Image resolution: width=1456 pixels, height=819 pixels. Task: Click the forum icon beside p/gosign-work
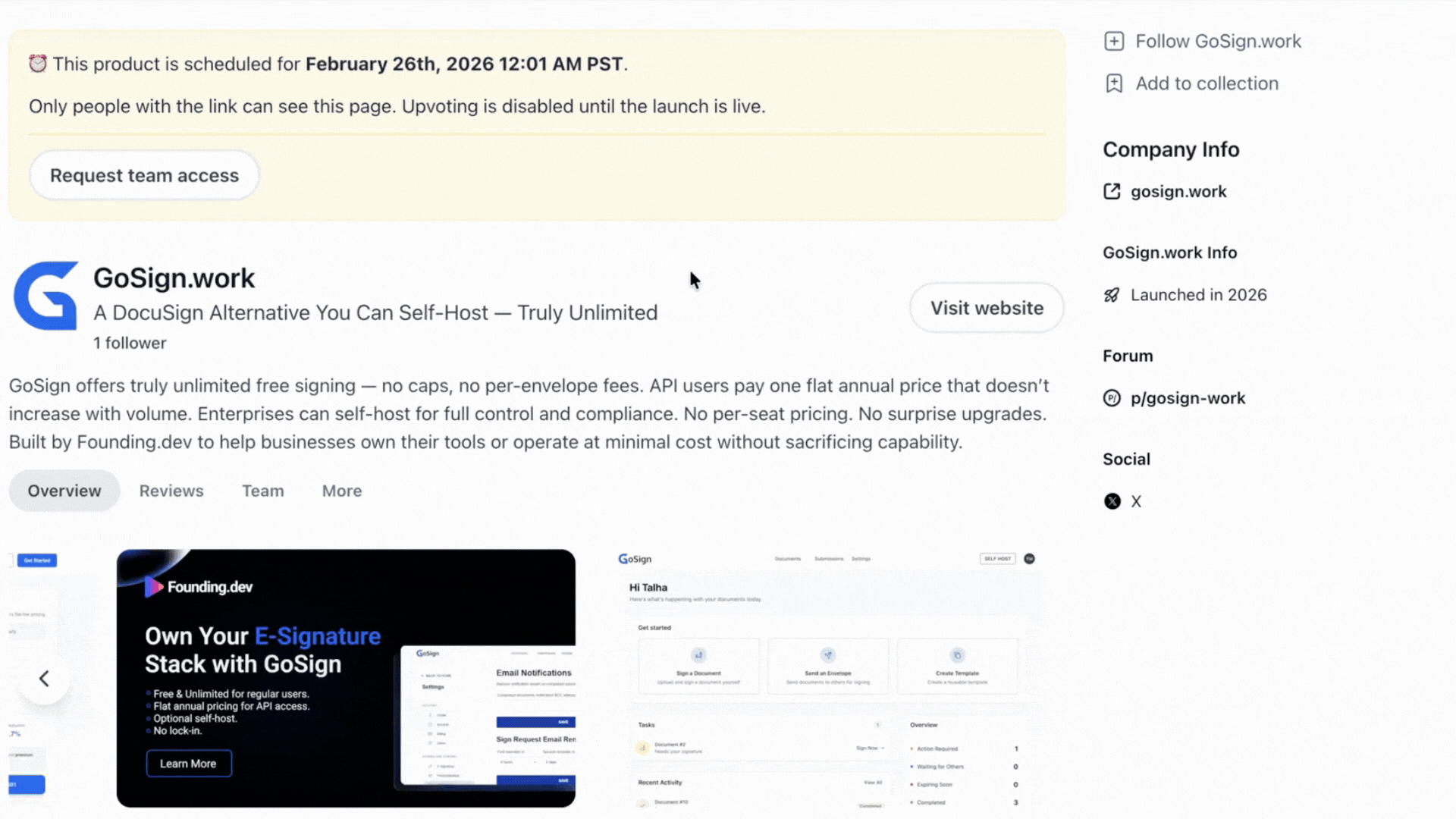pos(1112,398)
